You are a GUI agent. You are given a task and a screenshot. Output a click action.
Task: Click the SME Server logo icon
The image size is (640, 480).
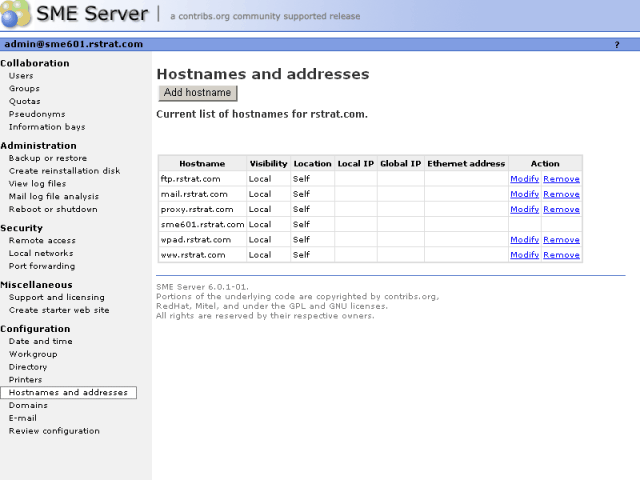click(16, 13)
